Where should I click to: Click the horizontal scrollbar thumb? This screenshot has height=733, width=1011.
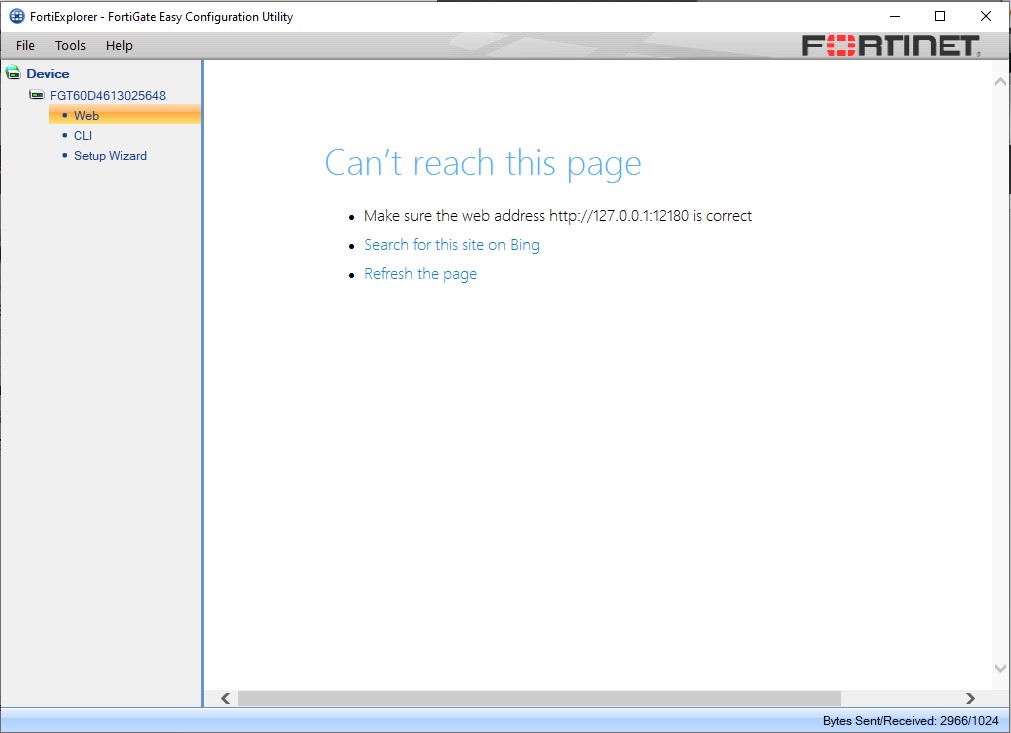tap(539, 698)
